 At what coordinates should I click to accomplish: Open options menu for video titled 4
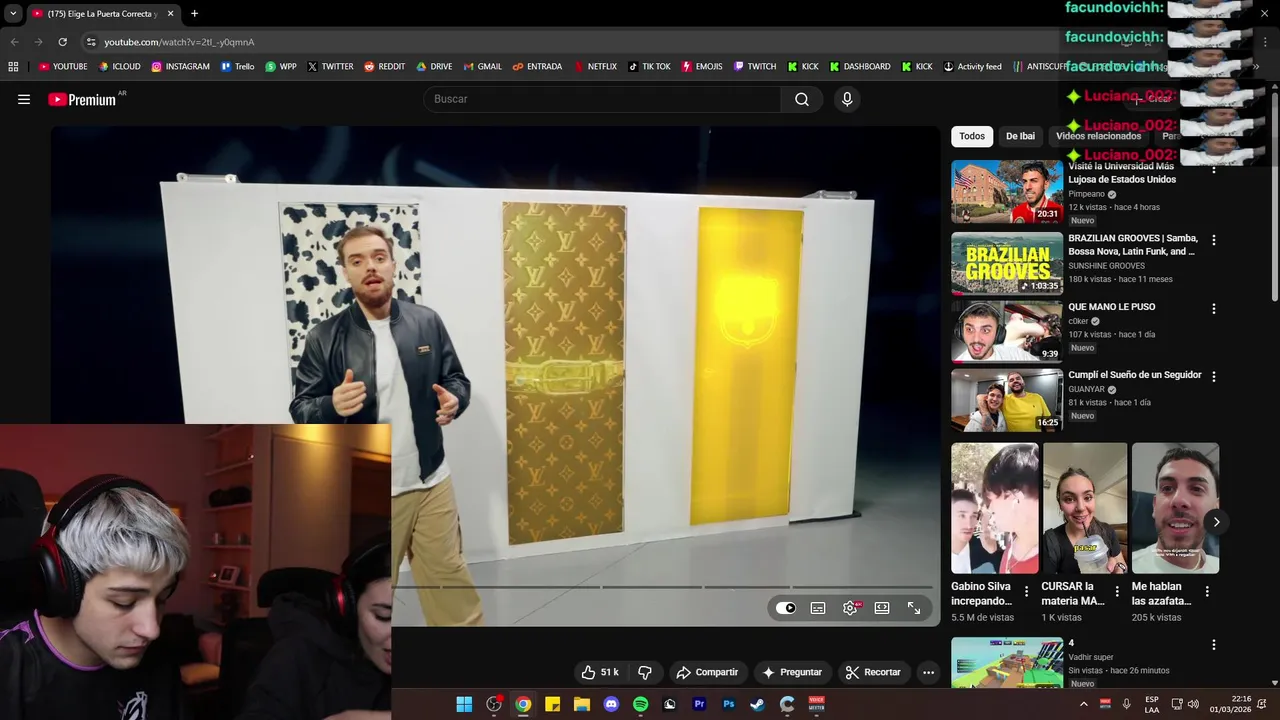pos(1214,645)
